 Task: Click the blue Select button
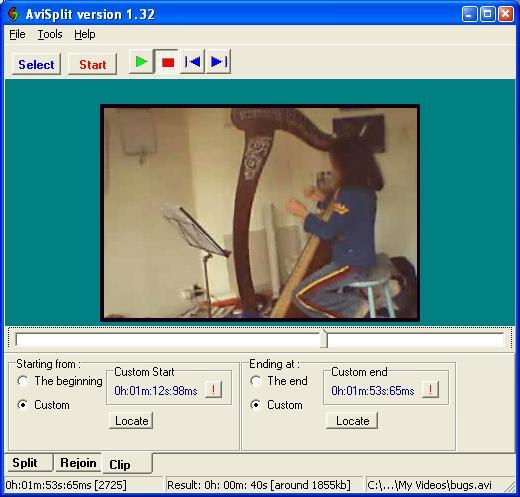pos(36,64)
